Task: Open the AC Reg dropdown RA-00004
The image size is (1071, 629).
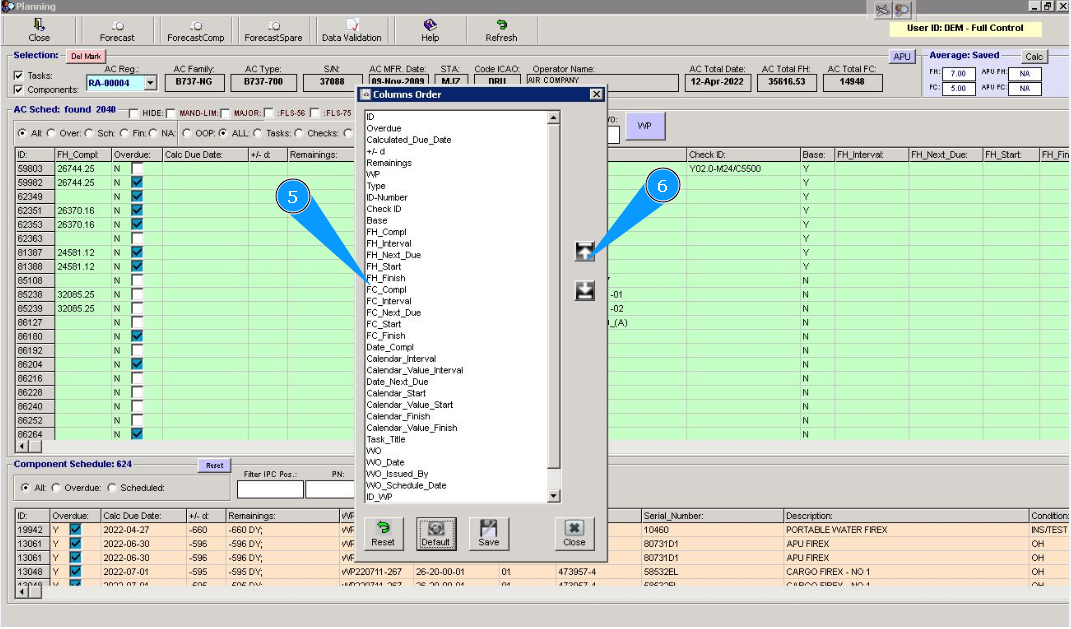Action: click(x=151, y=83)
